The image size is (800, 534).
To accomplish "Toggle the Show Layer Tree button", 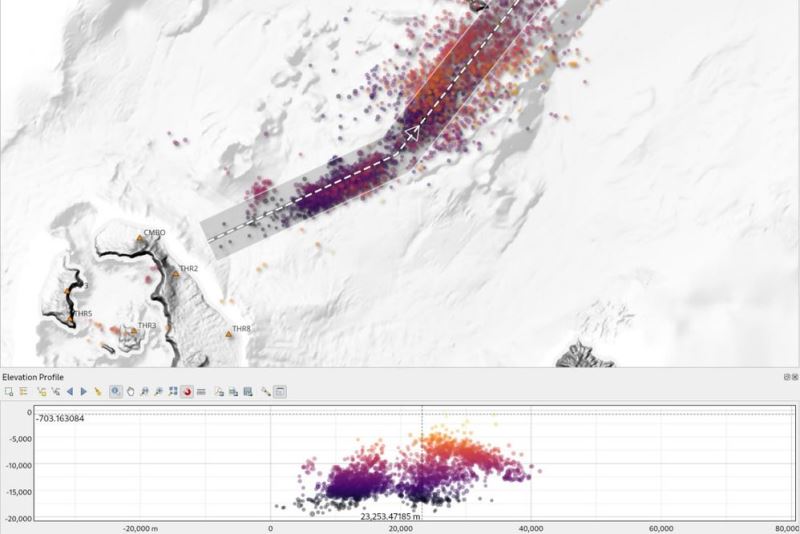I will pyautogui.click(x=23, y=391).
